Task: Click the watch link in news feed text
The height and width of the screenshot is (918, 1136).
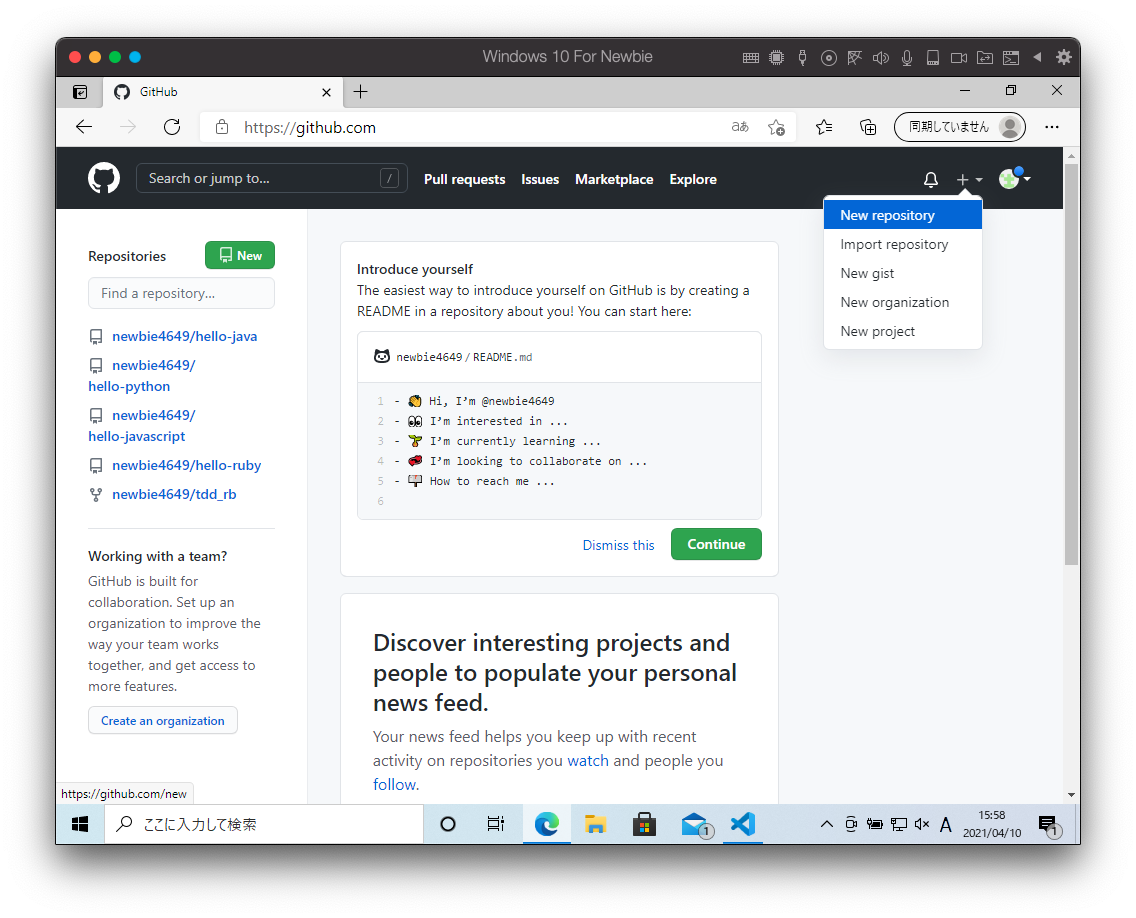Action: 588,761
